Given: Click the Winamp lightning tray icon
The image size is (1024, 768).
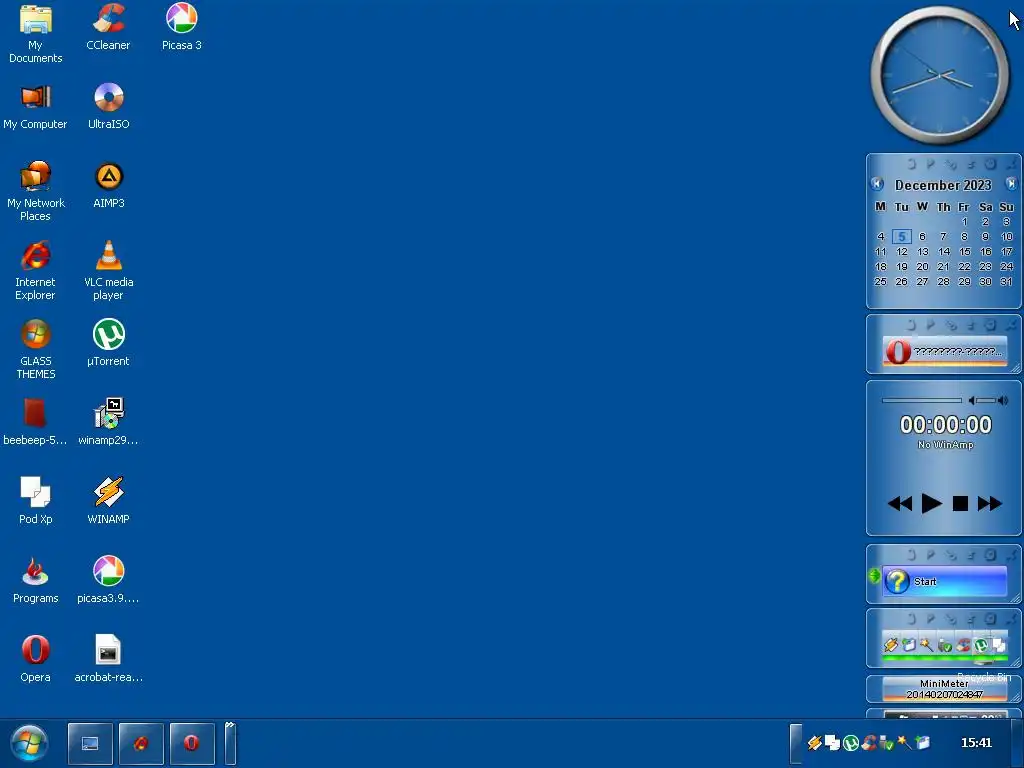Looking at the screenshot, I should point(814,743).
